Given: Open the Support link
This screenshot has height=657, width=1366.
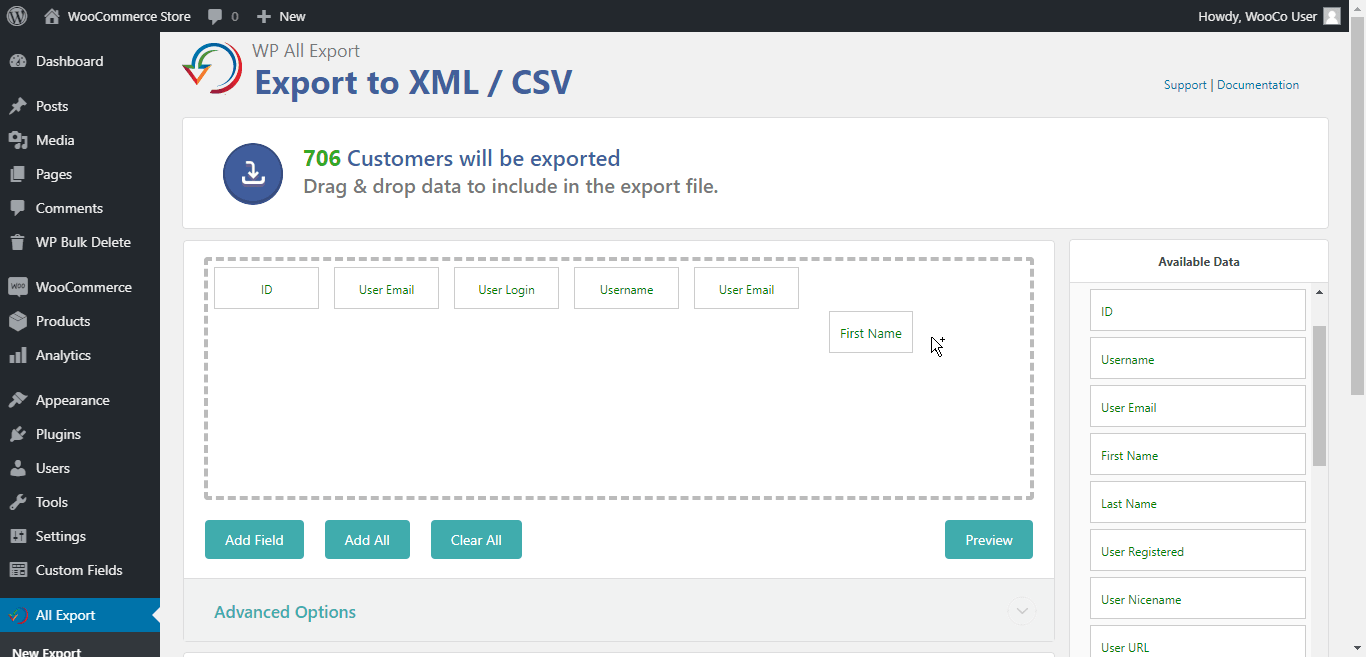Looking at the screenshot, I should point(1185,85).
